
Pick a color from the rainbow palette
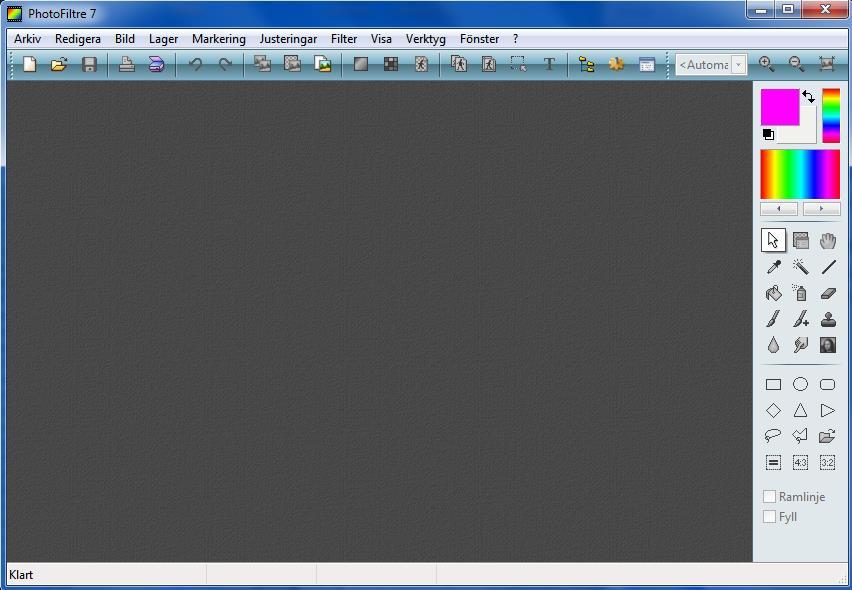point(800,174)
